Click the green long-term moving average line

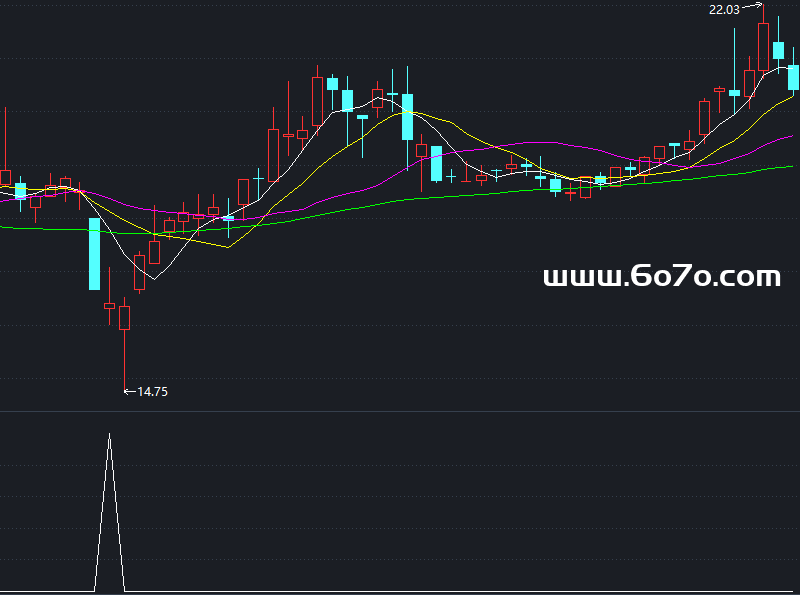[400, 200]
